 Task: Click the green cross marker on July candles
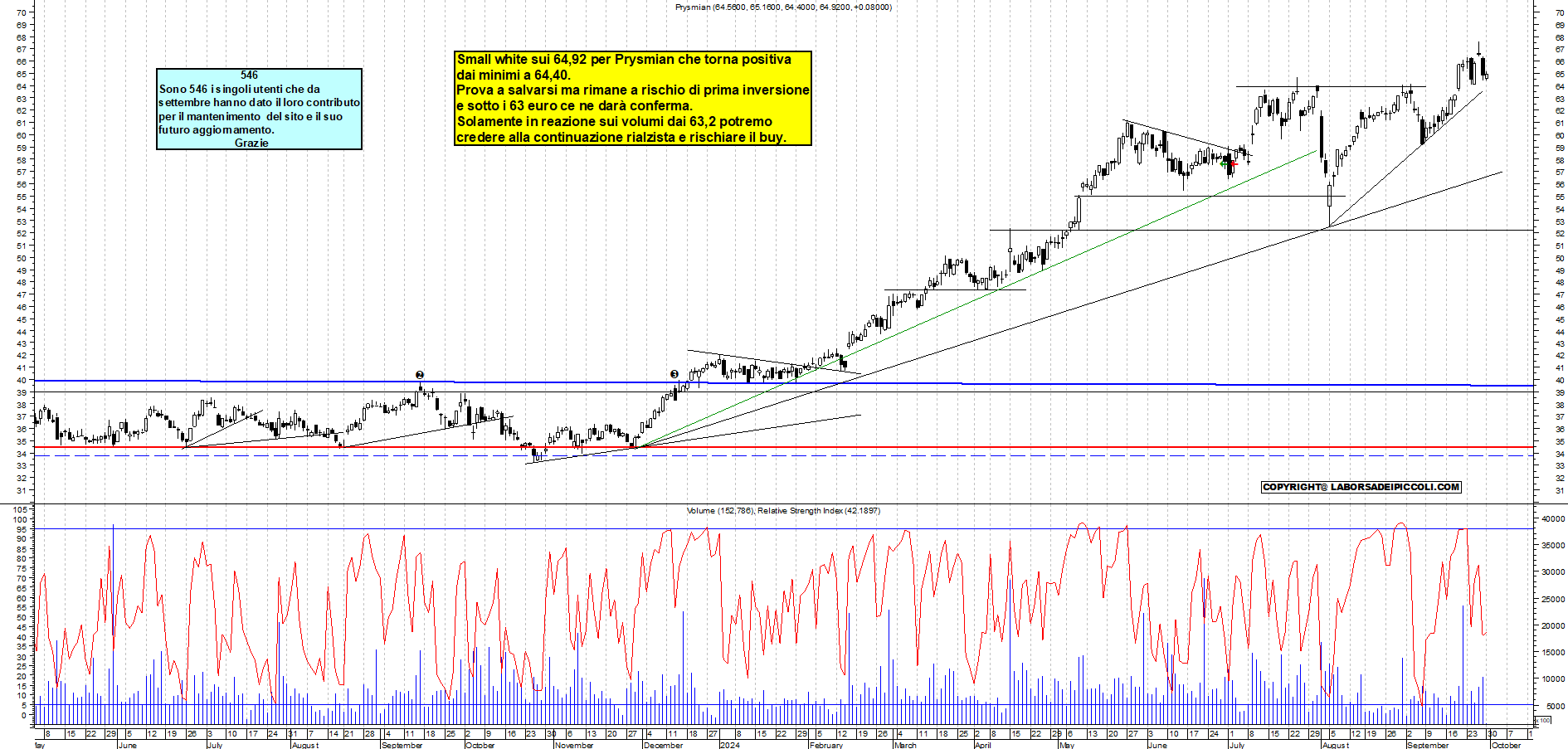1224,163
